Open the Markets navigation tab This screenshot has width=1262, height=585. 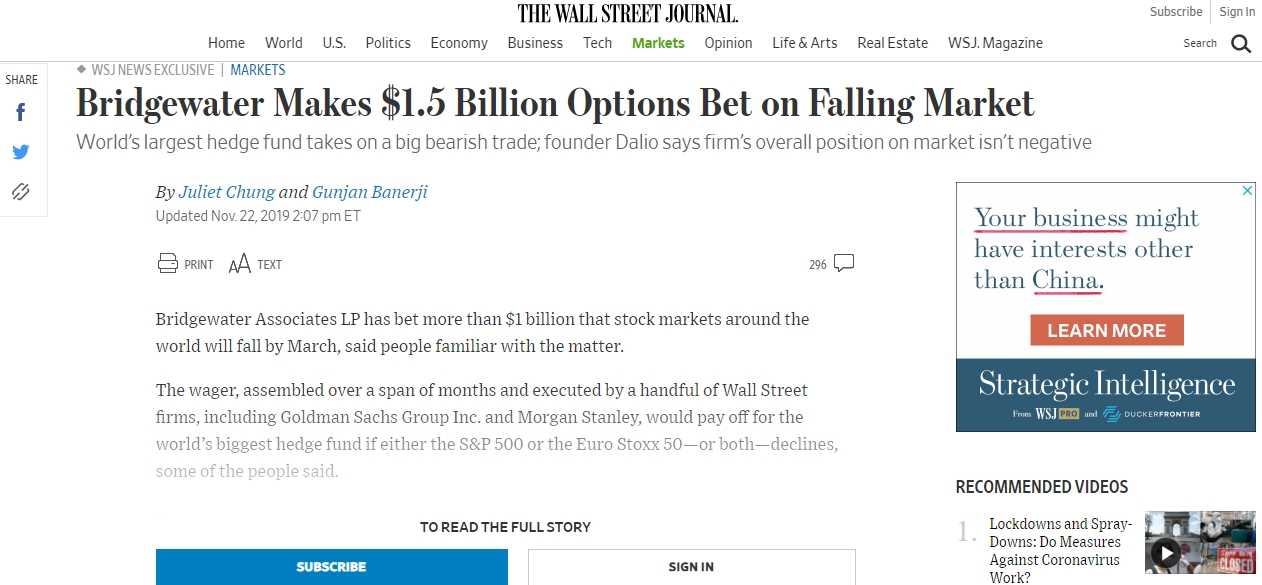pyautogui.click(x=658, y=43)
